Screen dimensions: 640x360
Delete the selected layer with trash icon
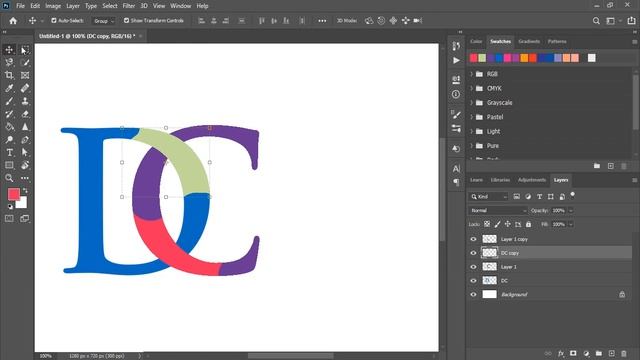click(x=624, y=353)
